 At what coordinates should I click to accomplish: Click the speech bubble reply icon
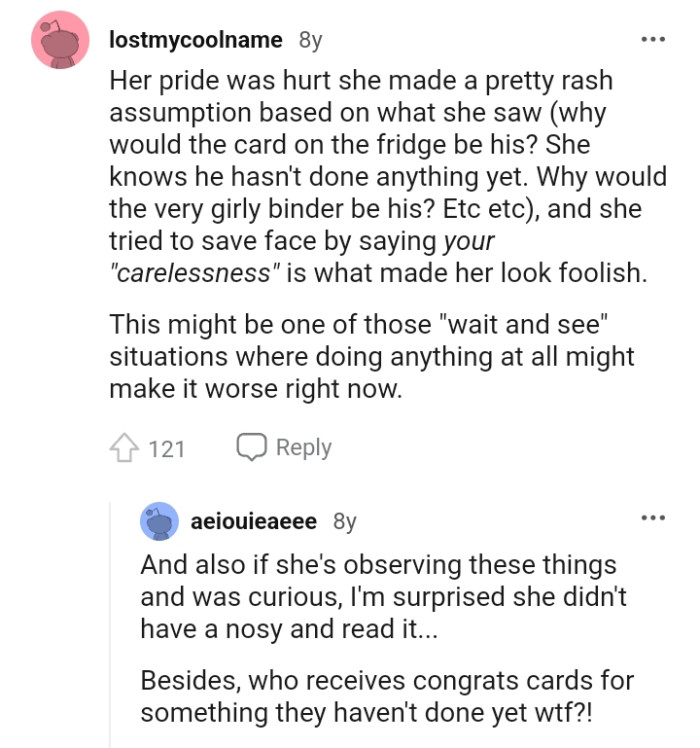tap(249, 447)
